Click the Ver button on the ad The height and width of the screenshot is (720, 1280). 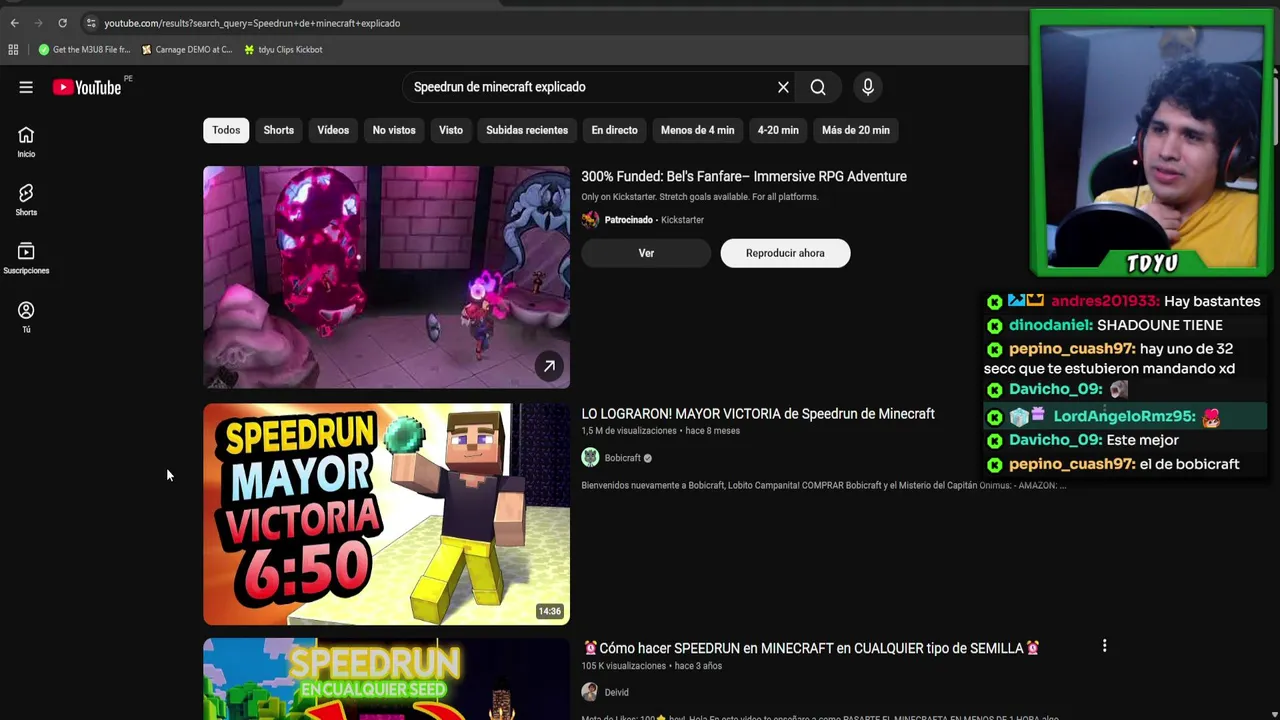[x=646, y=253]
